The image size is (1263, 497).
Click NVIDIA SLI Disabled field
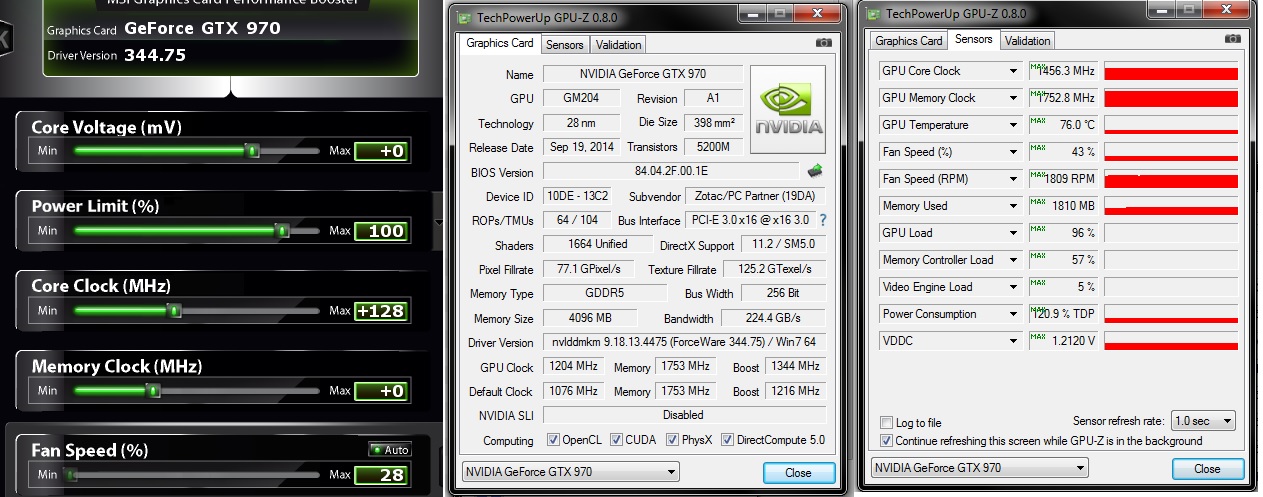pos(685,415)
